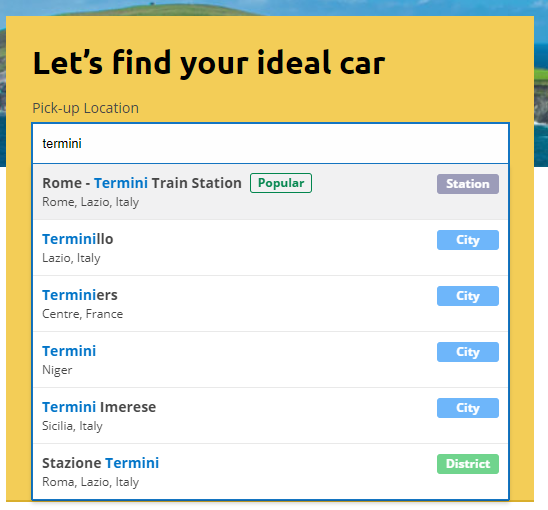548x510 pixels.
Task: Click the termini pick-up location input field
Action: click(x=271, y=143)
